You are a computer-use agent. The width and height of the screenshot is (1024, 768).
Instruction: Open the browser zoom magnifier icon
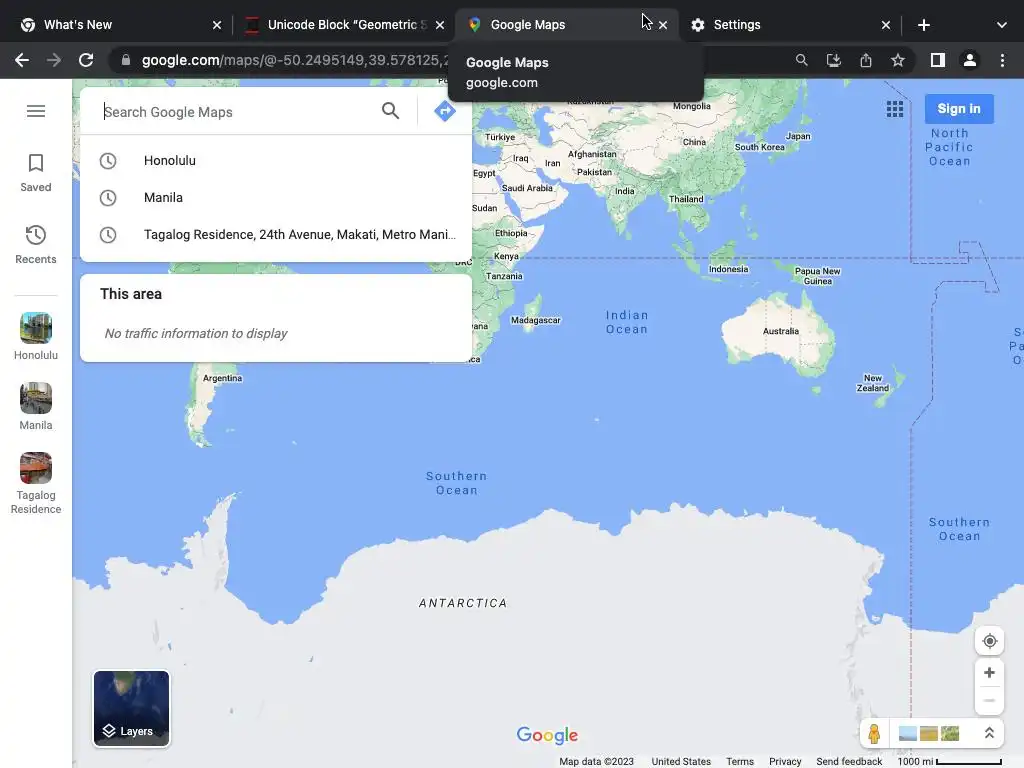801,60
